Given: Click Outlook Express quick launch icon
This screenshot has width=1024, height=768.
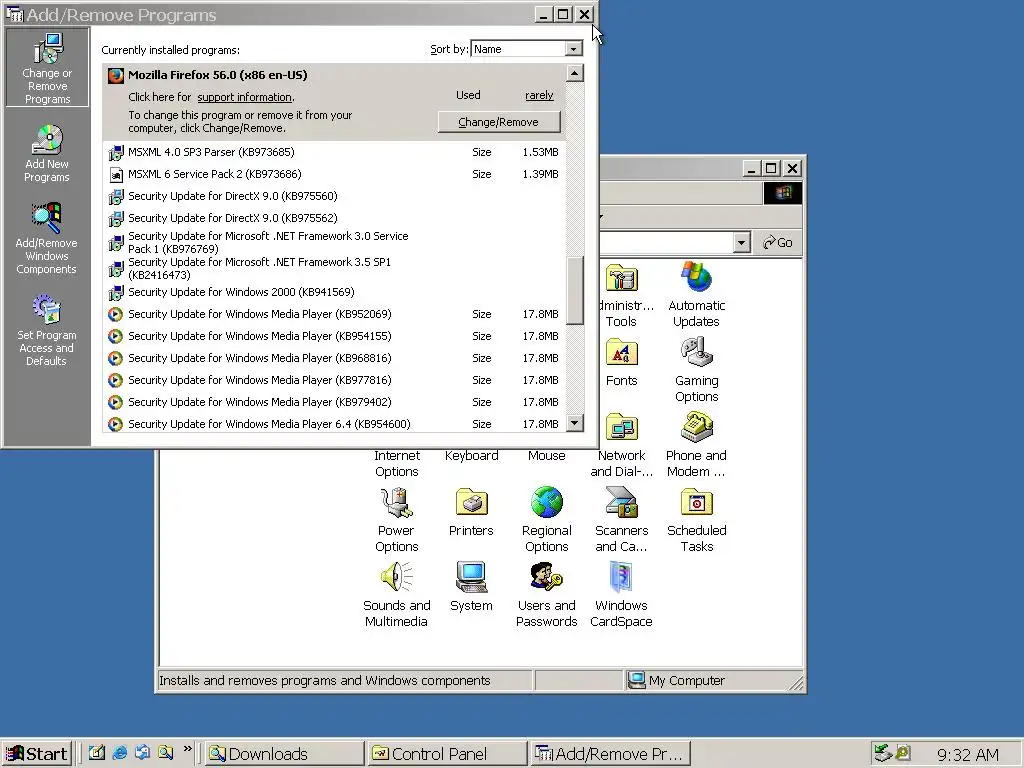Looking at the screenshot, I should 142,753.
